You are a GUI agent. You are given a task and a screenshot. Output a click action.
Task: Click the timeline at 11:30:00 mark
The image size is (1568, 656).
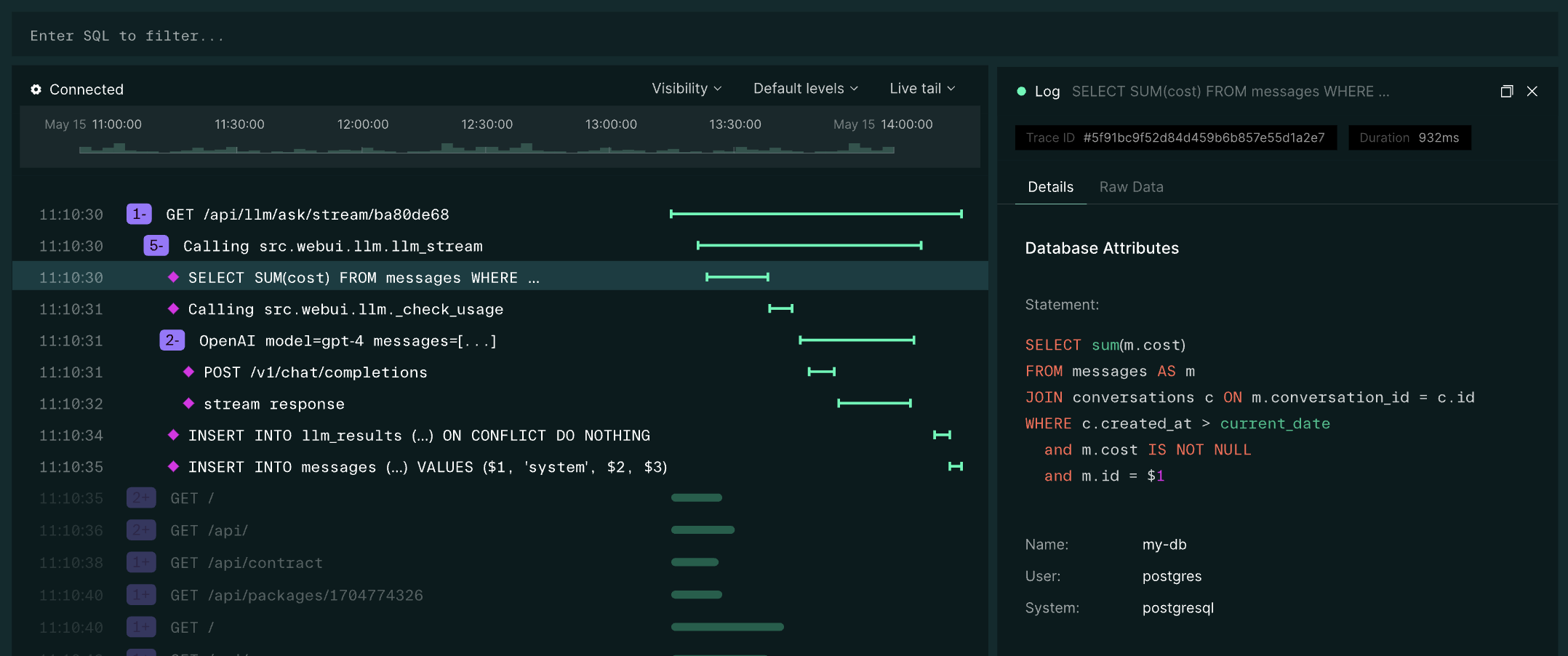[x=239, y=124]
